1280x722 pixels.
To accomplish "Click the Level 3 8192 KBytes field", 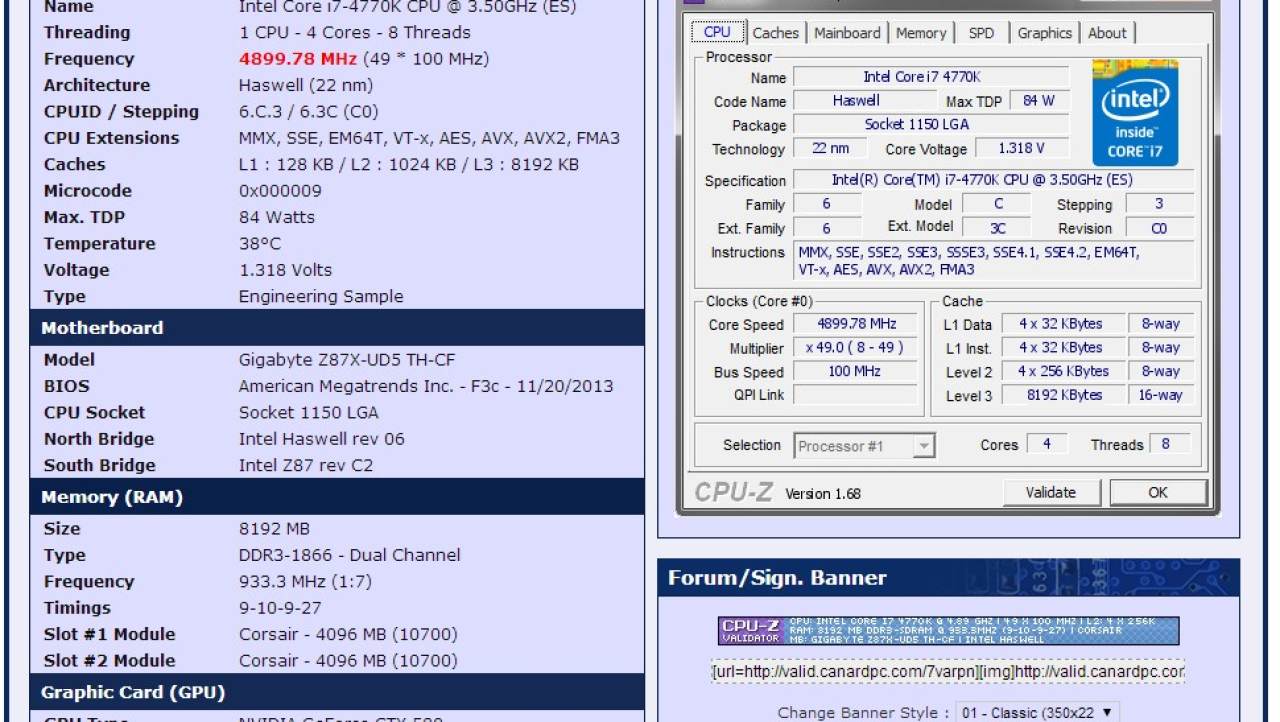I will tap(1064, 395).
